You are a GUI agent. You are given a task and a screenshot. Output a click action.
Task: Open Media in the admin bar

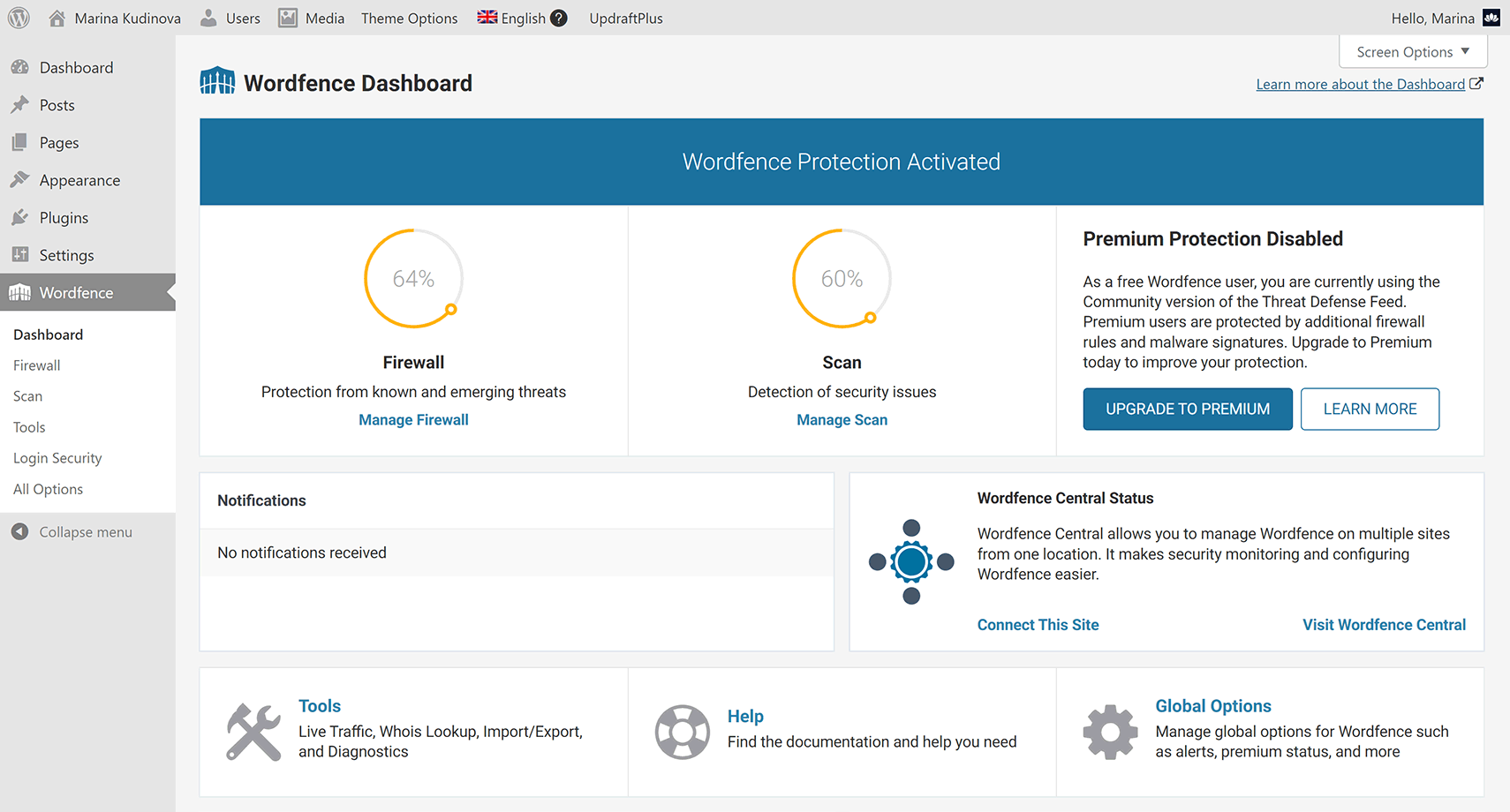pos(325,18)
